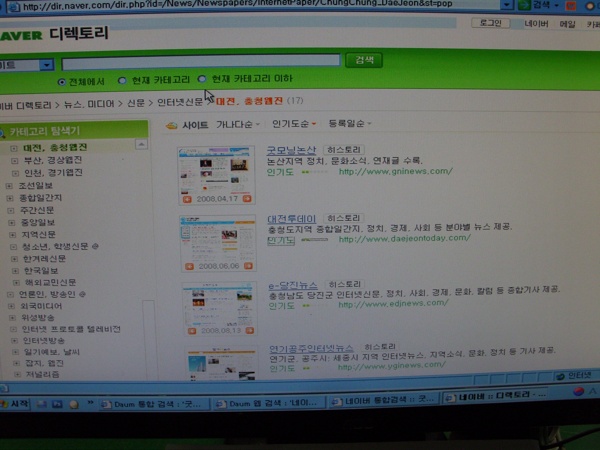Open the address bar history dropdown

(x=507, y=5)
